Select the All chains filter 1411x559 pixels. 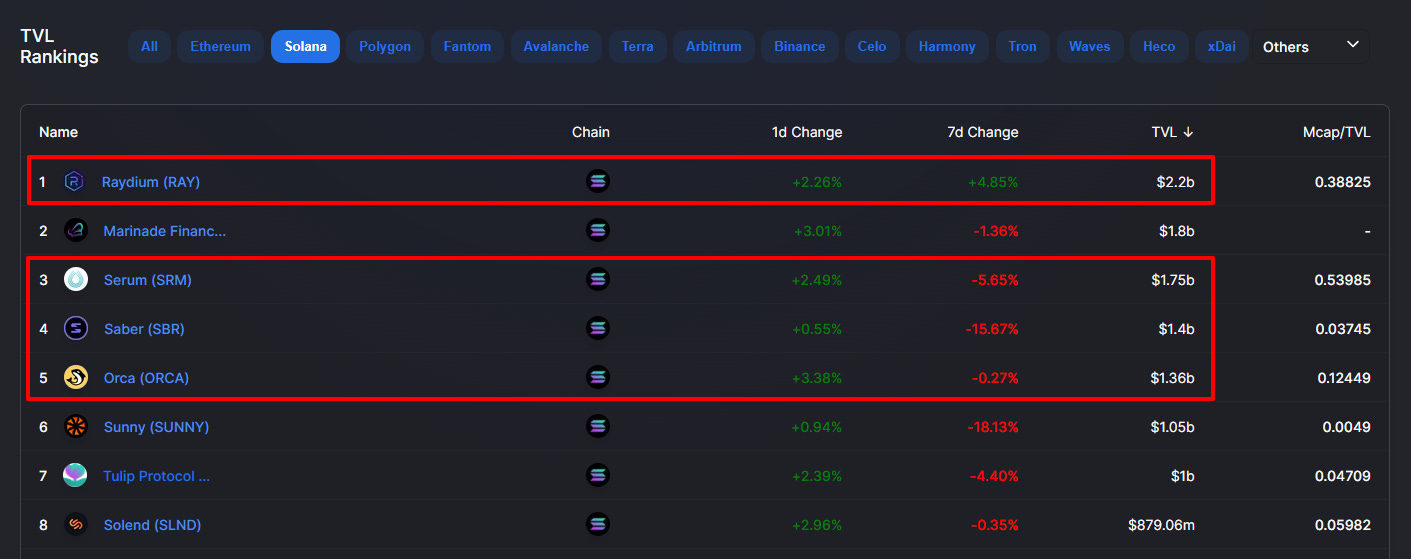[149, 46]
